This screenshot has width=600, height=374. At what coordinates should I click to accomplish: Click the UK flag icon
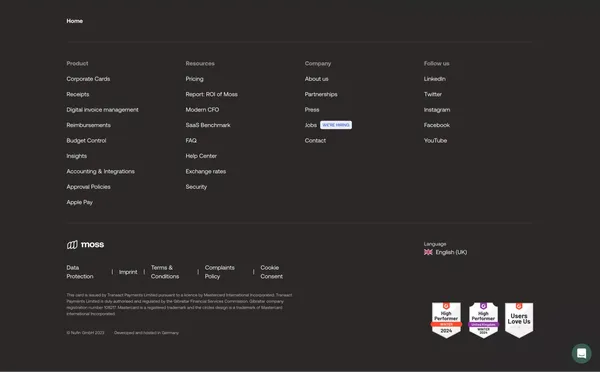click(x=428, y=252)
